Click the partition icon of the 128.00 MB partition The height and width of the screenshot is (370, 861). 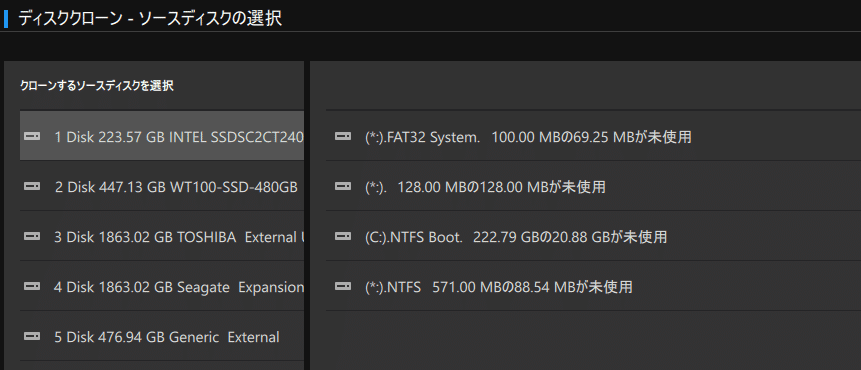(x=343, y=187)
